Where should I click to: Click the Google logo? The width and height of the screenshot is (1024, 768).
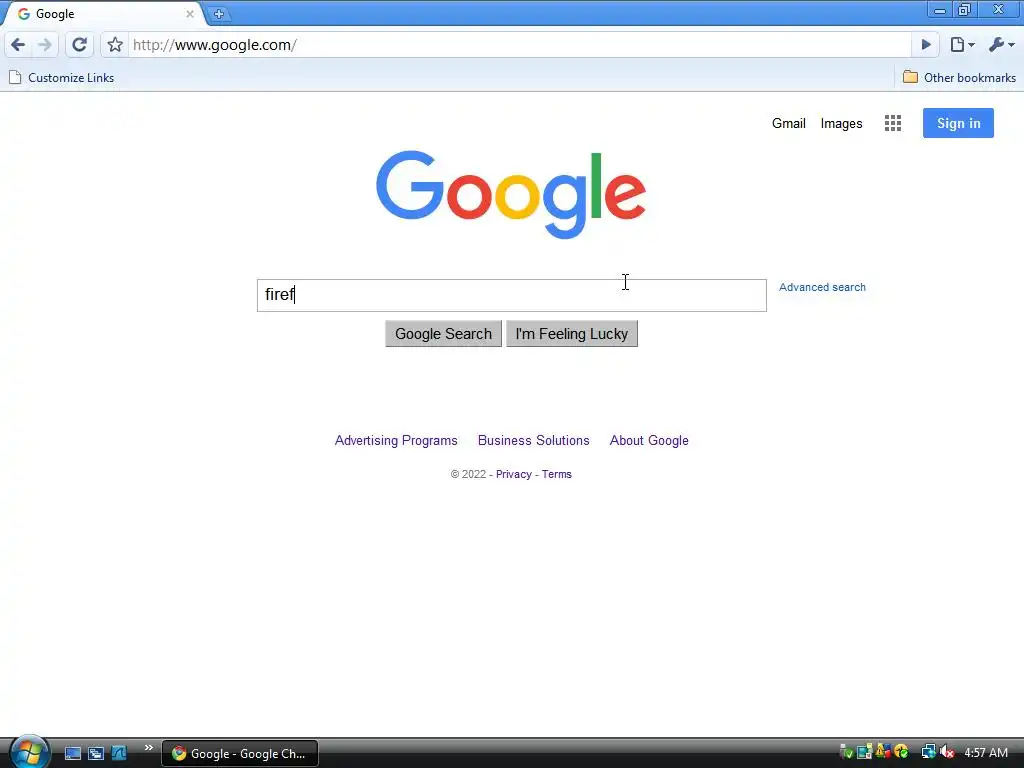[x=511, y=195]
